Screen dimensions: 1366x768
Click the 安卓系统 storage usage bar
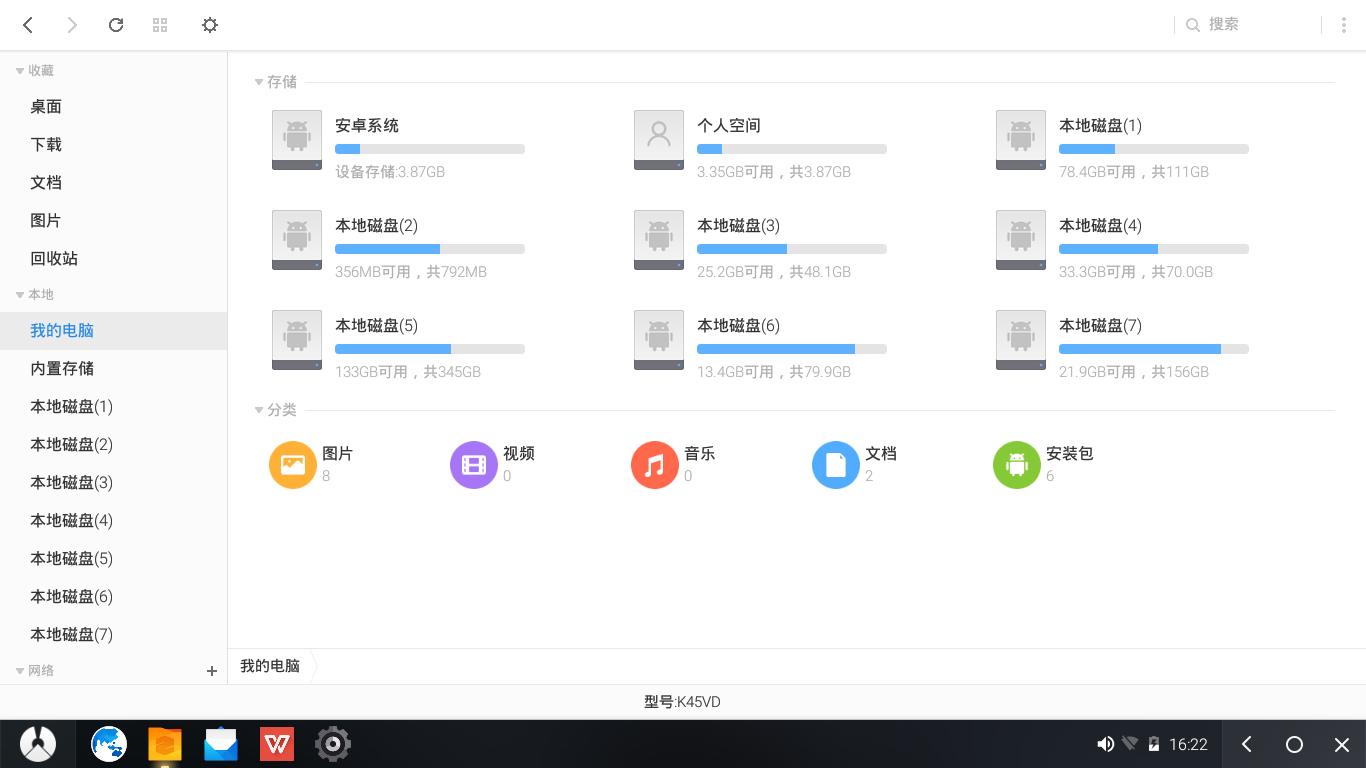[x=430, y=149]
